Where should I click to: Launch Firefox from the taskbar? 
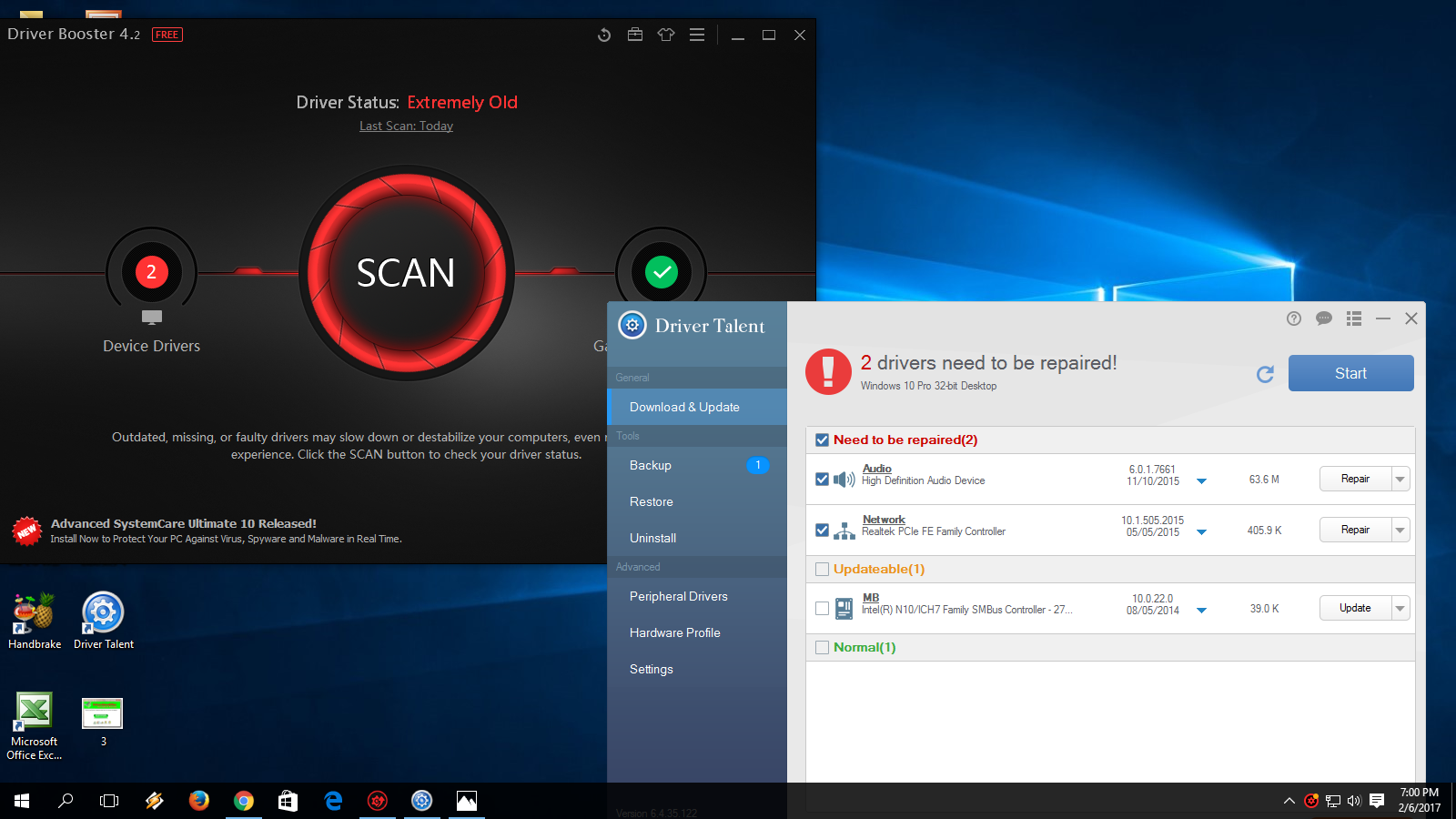click(x=198, y=801)
